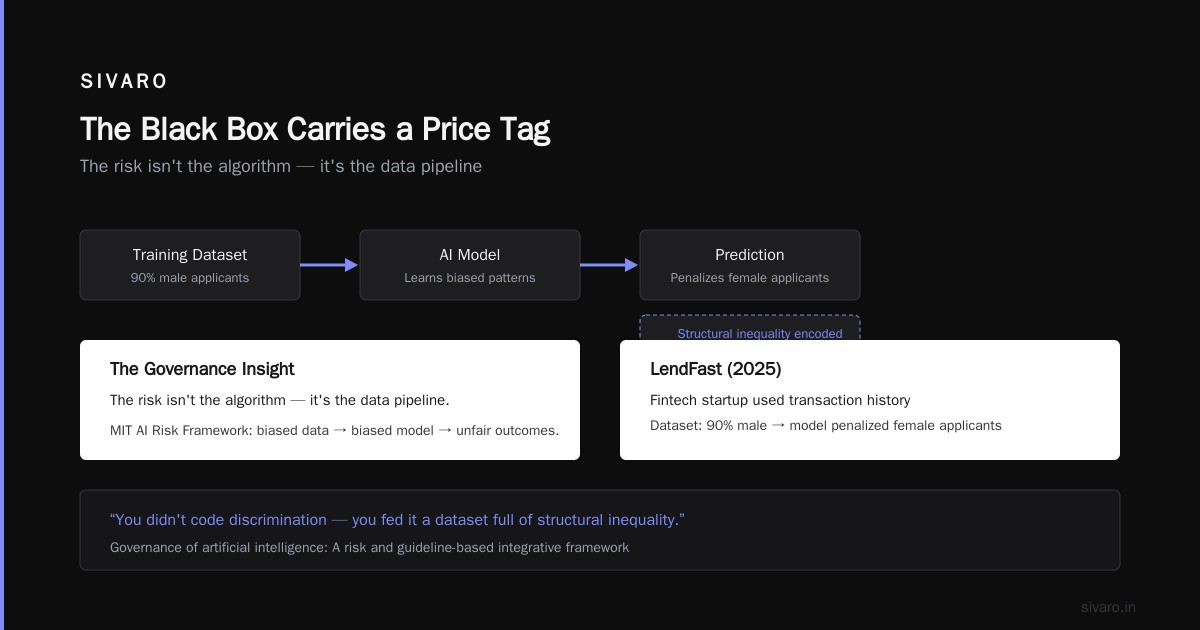Click 'Fintech startup used transaction history' text
The height and width of the screenshot is (630, 1200).
pyautogui.click(x=780, y=400)
